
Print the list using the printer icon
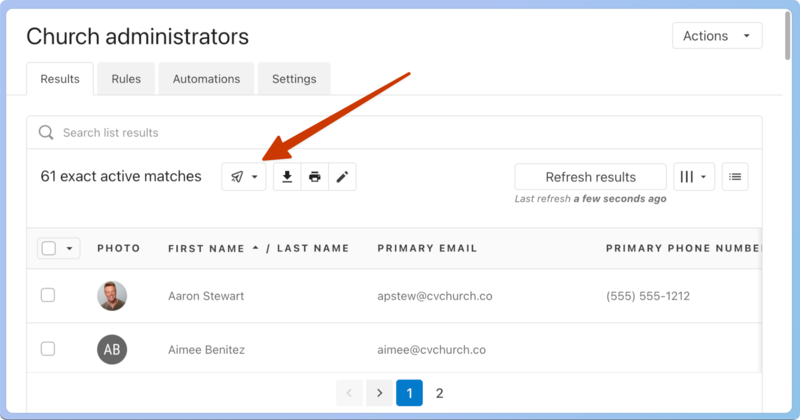[x=315, y=177]
